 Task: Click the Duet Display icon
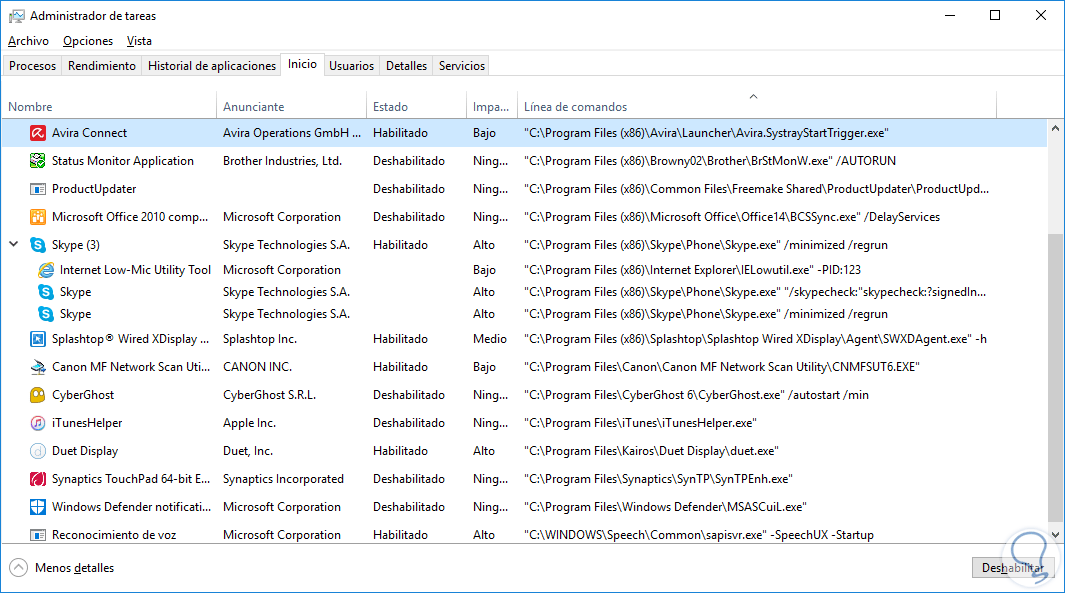(x=38, y=451)
